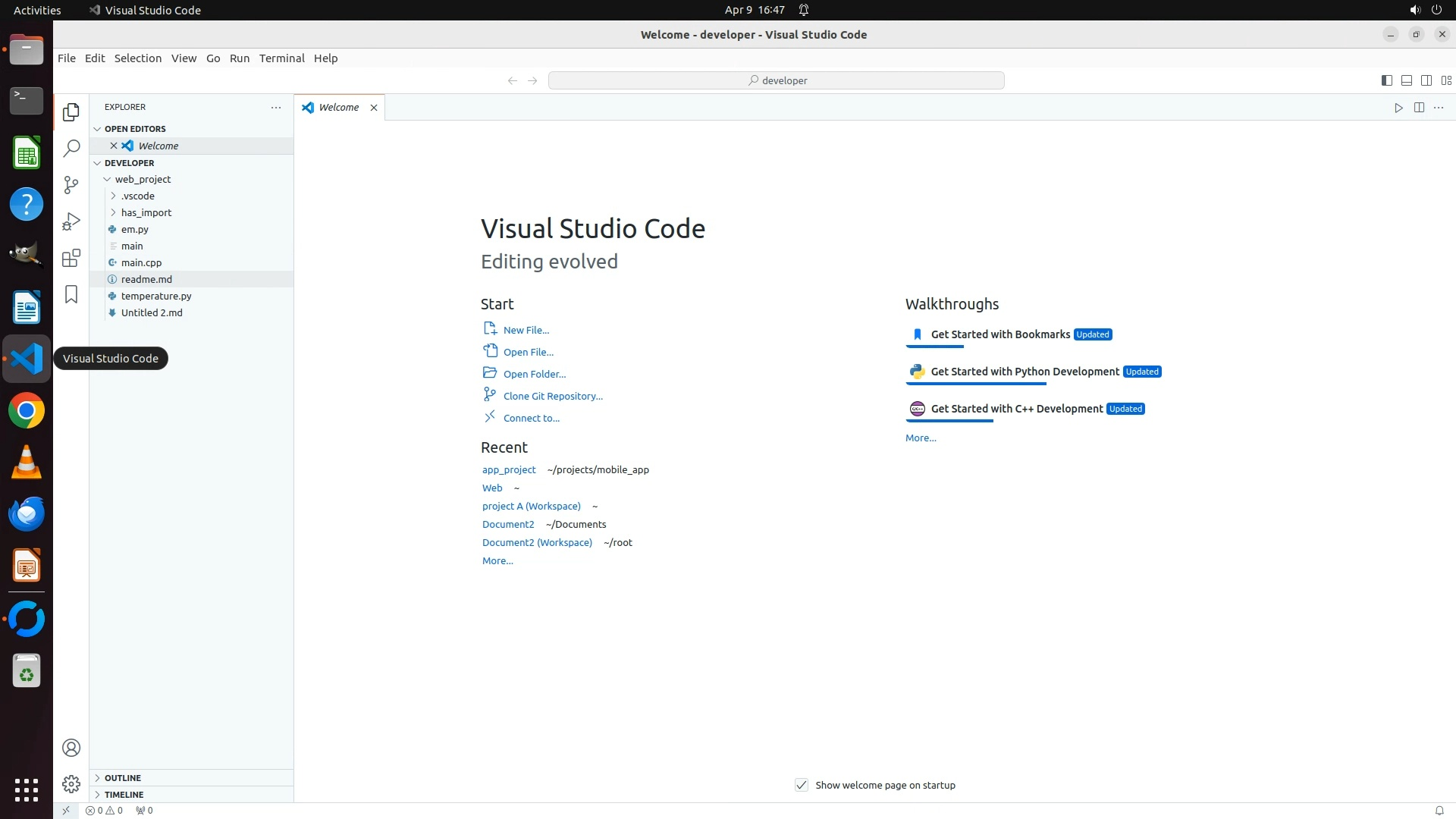Image resolution: width=1456 pixels, height=819 pixels.
Task: Open the Terminal menu
Action: click(281, 58)
